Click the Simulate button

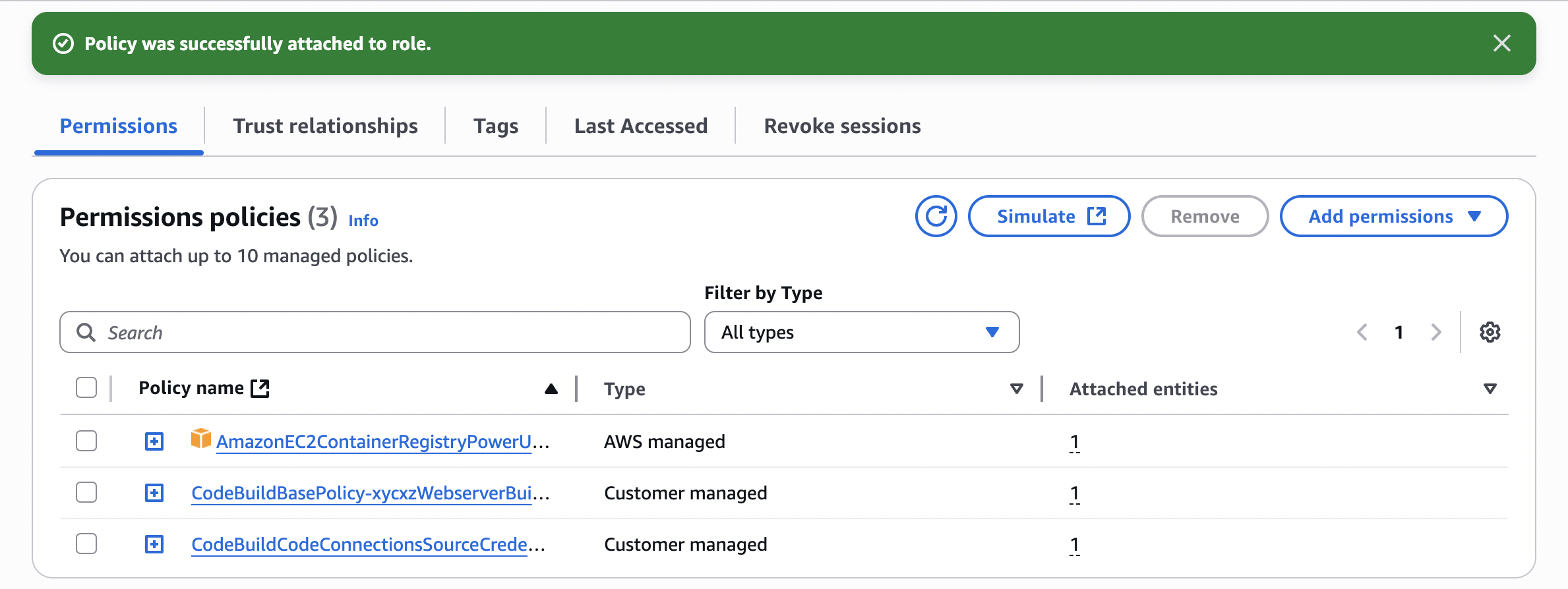(x=1048, y=216)
